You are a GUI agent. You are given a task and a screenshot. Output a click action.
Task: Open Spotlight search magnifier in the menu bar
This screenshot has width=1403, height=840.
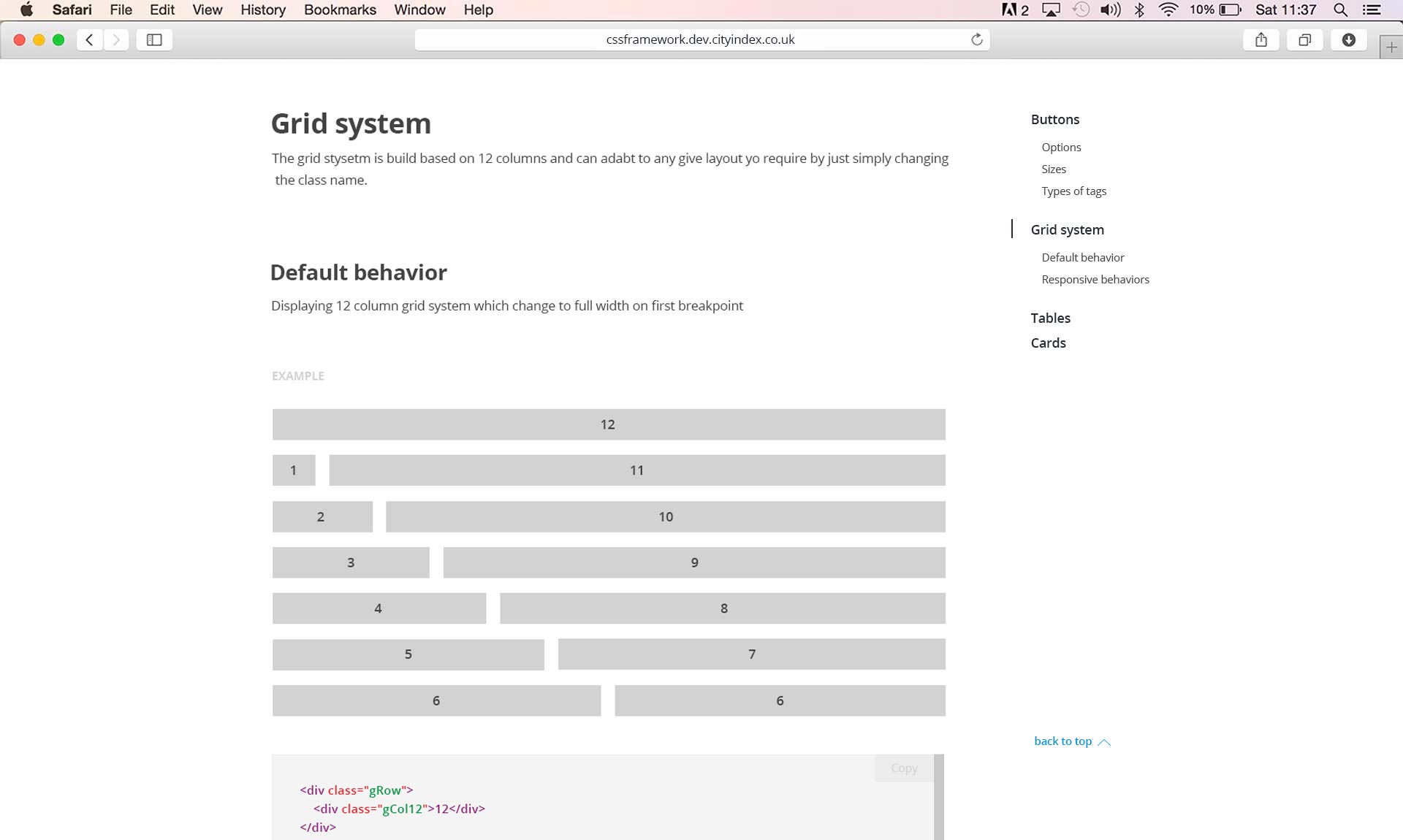click(1340, 9)
